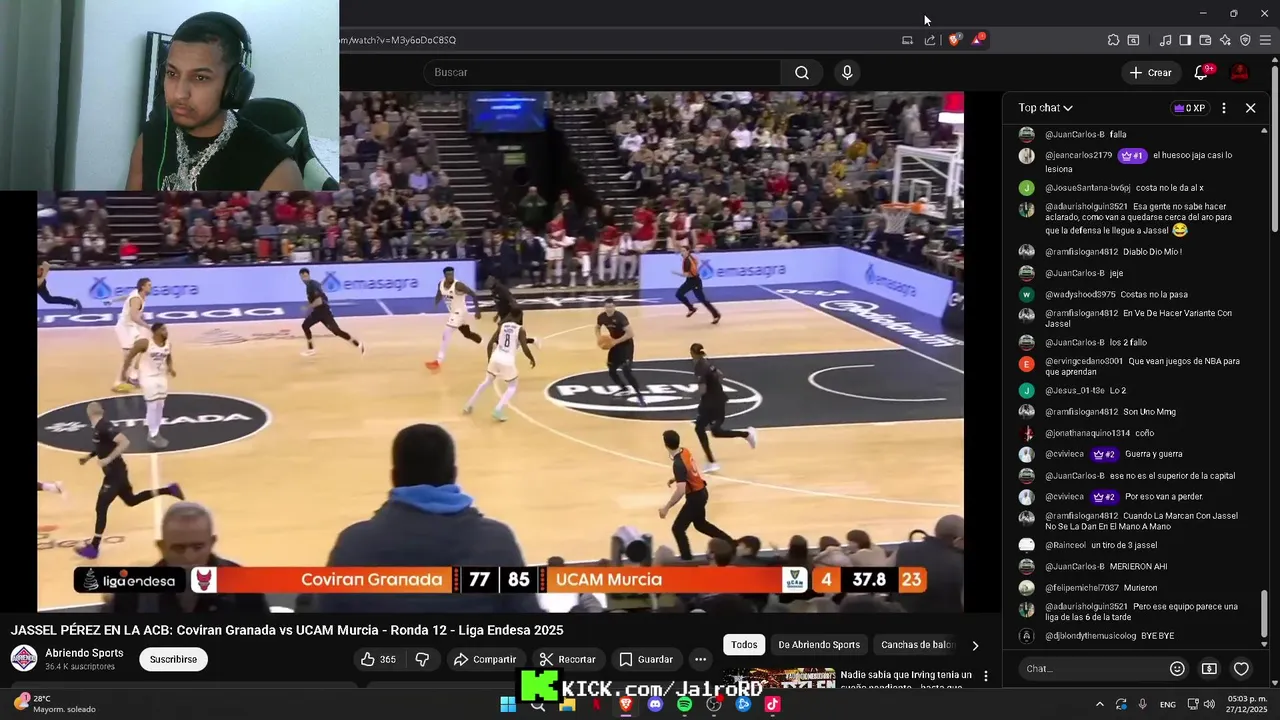The image size is (1280, 720).
Task: Open the browser extensions puzzle icon
Action: 1113,40
